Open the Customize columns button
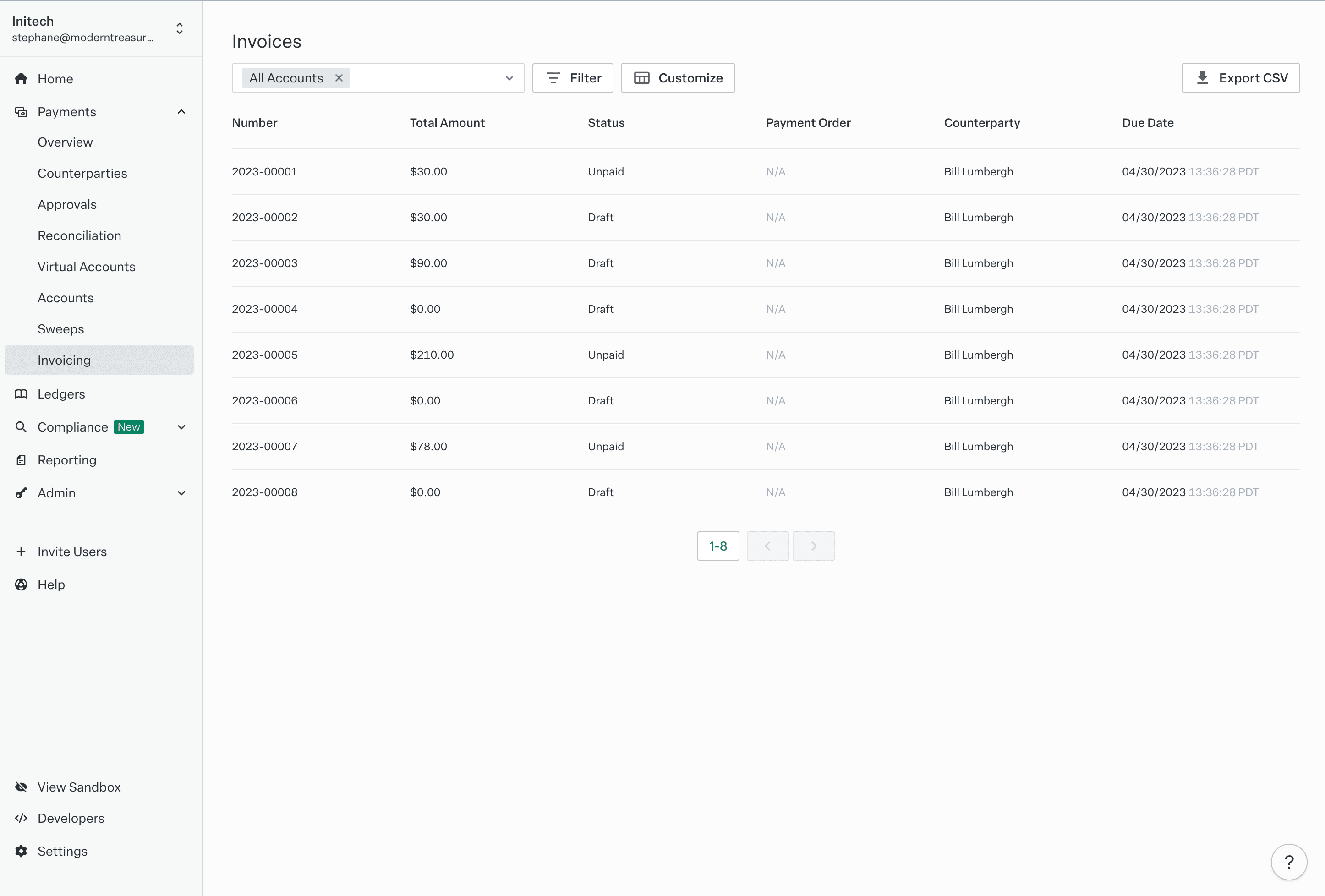The width and height of the screenshot is (1325, 896). (x=677, y=78)
